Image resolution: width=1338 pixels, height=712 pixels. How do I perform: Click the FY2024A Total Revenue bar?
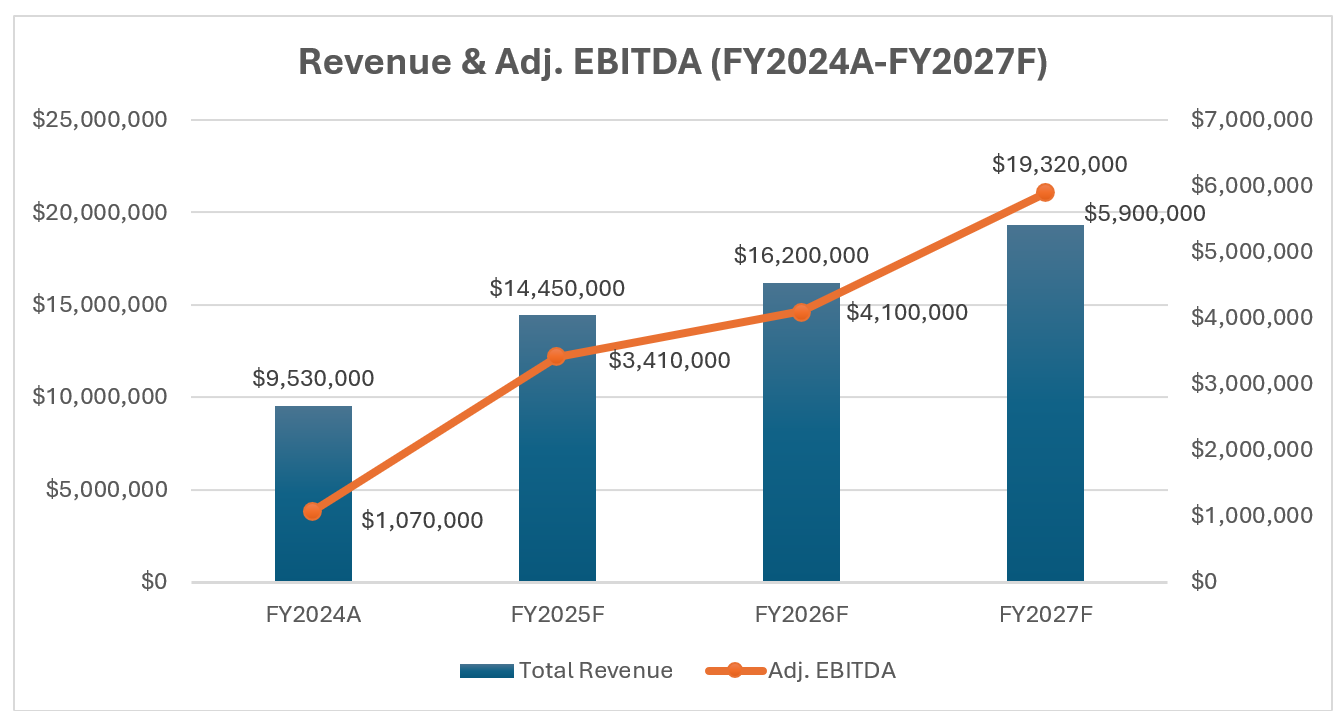click(313, 450)
